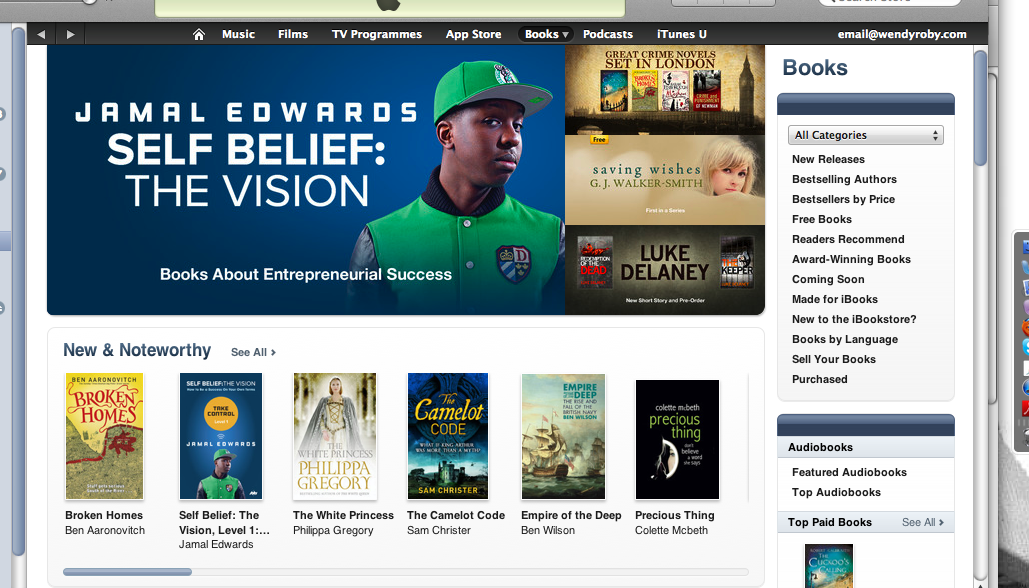This screenshot has height=588, width=1029.
Task: Open the Saving Wishes free book banner
Action: coord(665,180)
